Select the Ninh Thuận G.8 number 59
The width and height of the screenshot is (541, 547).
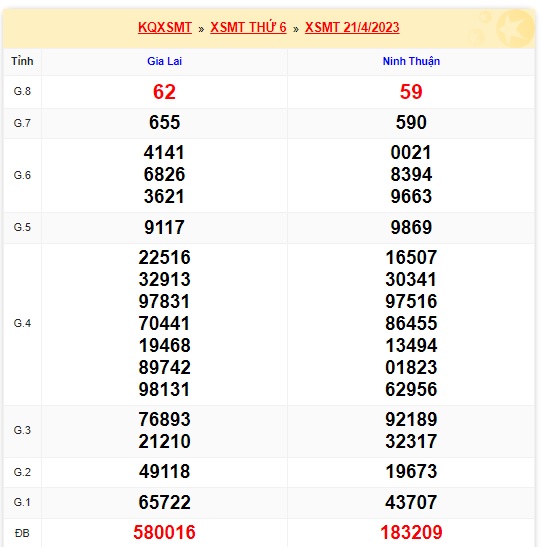[411, 92]
